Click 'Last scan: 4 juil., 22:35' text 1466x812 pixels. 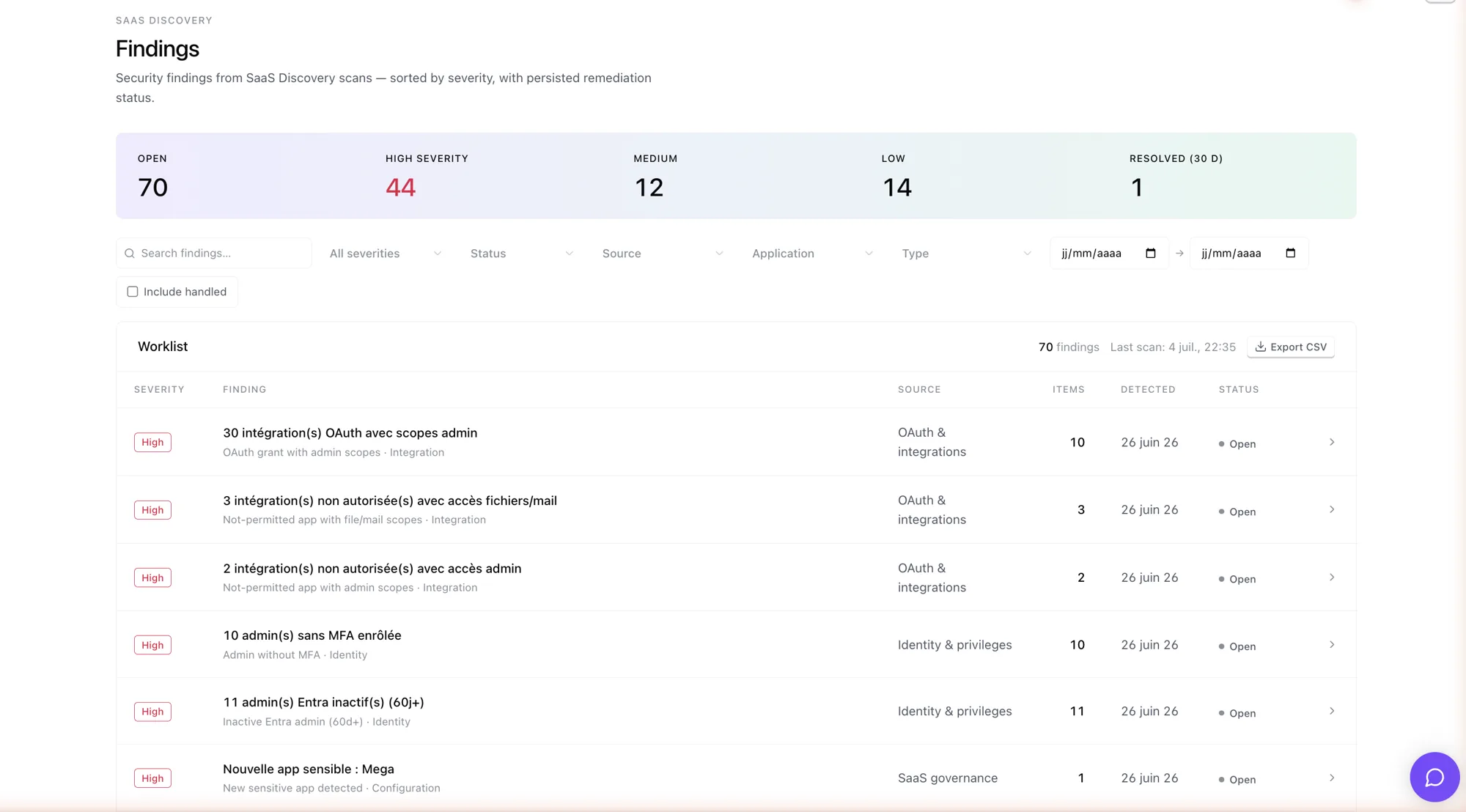[x=1173, y=347]
